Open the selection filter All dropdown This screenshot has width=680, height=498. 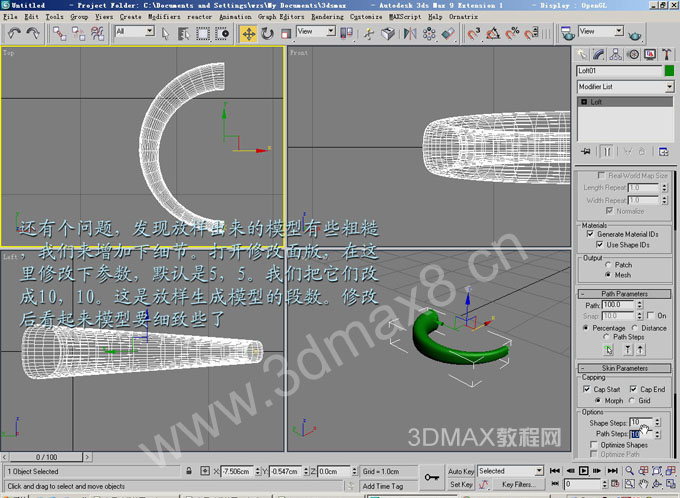click(x=134, y=31)
